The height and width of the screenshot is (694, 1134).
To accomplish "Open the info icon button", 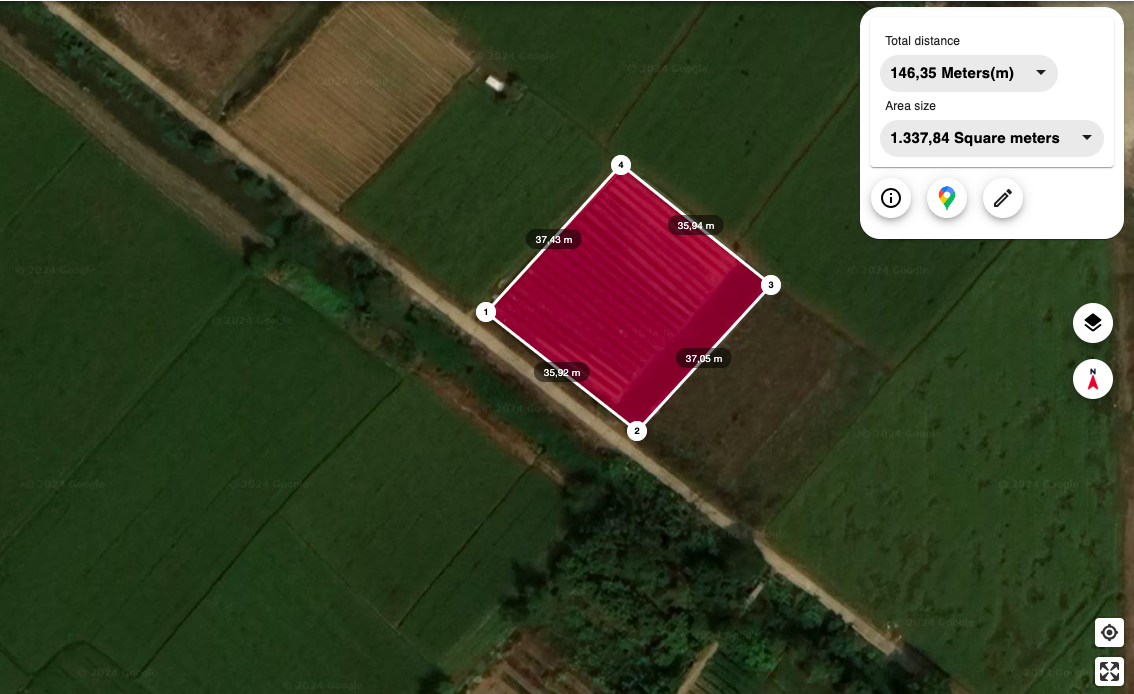I will [x=891, y=198].
